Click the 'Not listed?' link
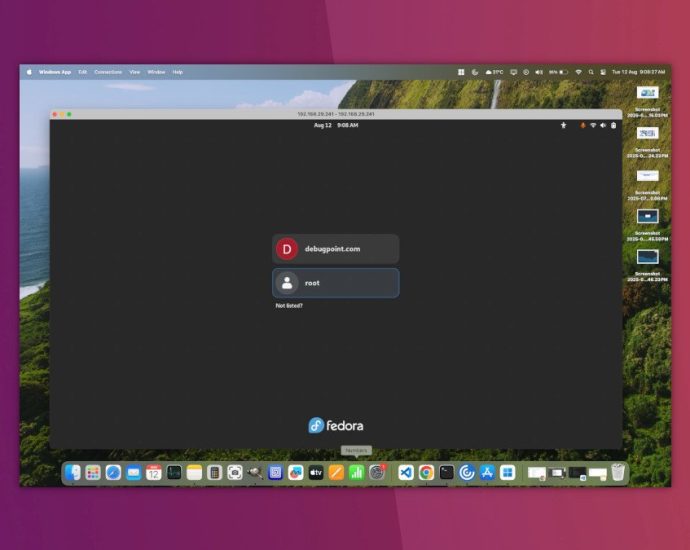This screenshot has width=690, height=550. pyautogui.click(x=289, y=306)
